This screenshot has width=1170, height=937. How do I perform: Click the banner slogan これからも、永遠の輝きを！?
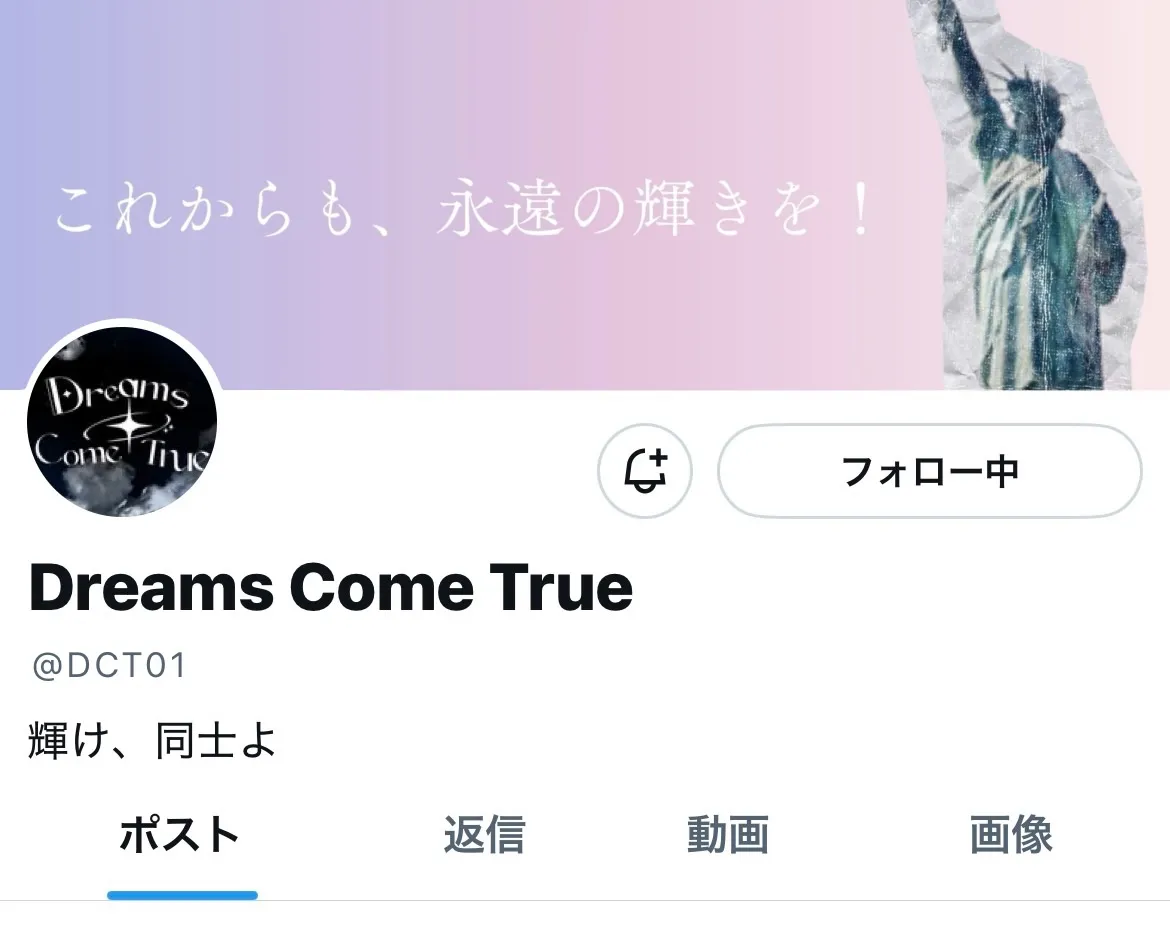click(x=464, y=207)
